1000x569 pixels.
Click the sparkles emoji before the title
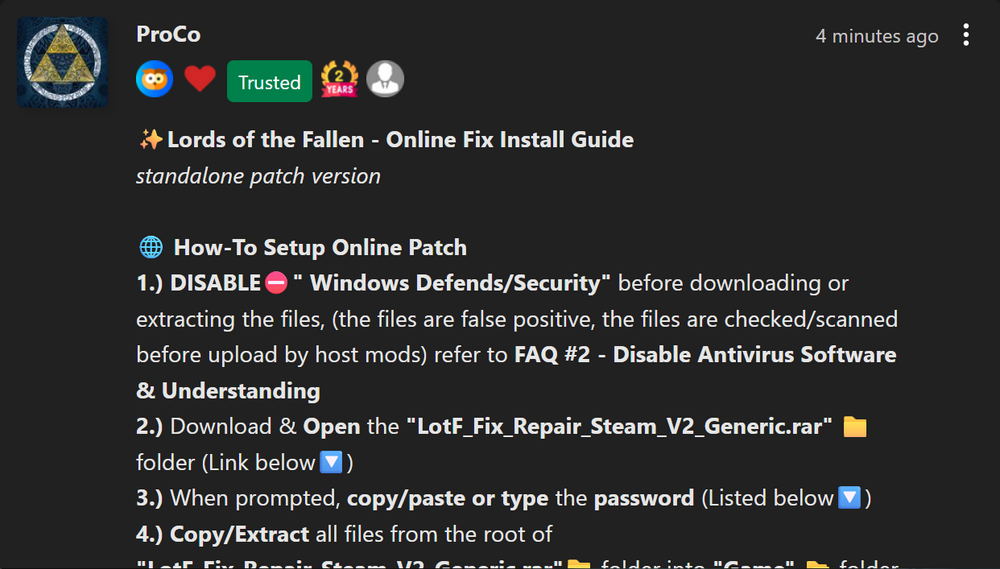pos(150,140)
